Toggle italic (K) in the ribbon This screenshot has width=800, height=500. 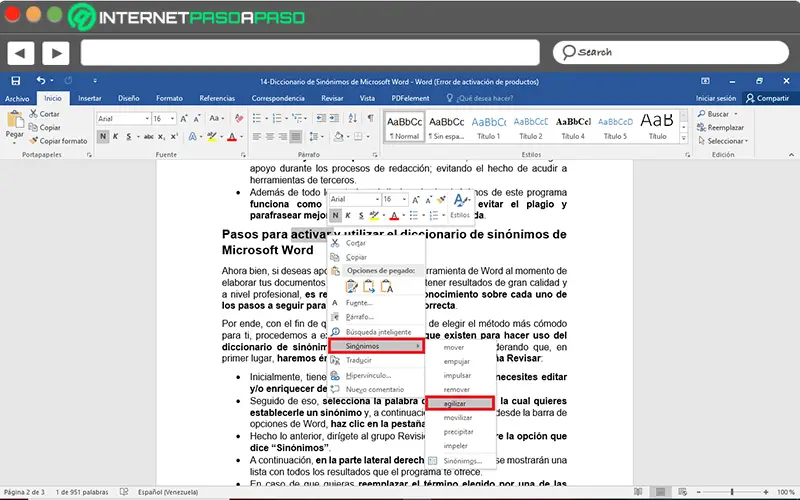click(x=113, y=135)
